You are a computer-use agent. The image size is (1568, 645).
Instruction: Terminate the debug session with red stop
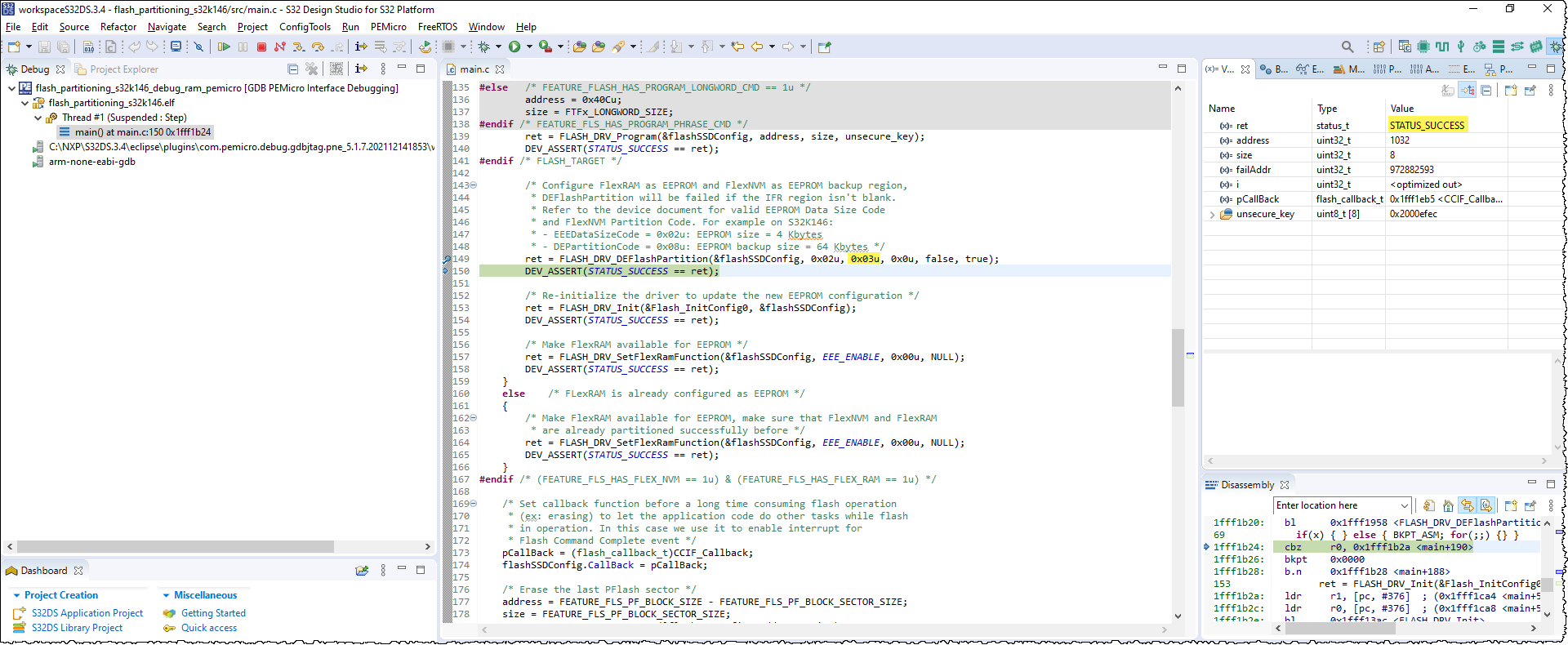tap(261, 47)
